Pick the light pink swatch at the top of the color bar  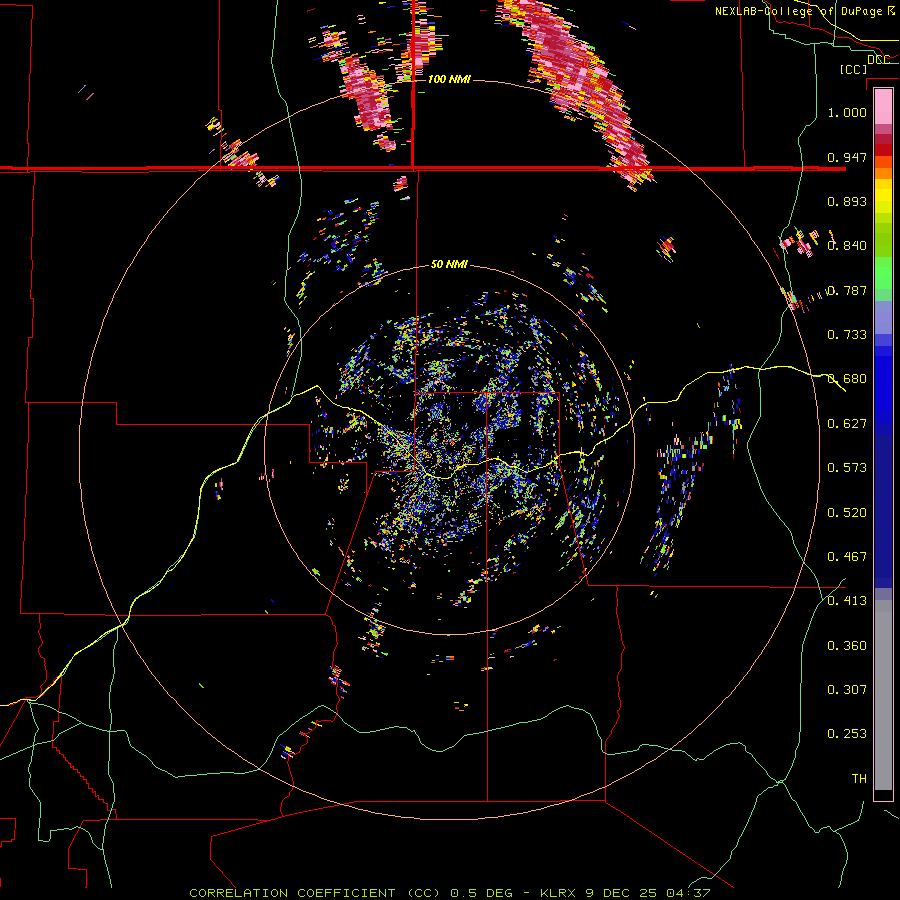[x=883, y=106]
